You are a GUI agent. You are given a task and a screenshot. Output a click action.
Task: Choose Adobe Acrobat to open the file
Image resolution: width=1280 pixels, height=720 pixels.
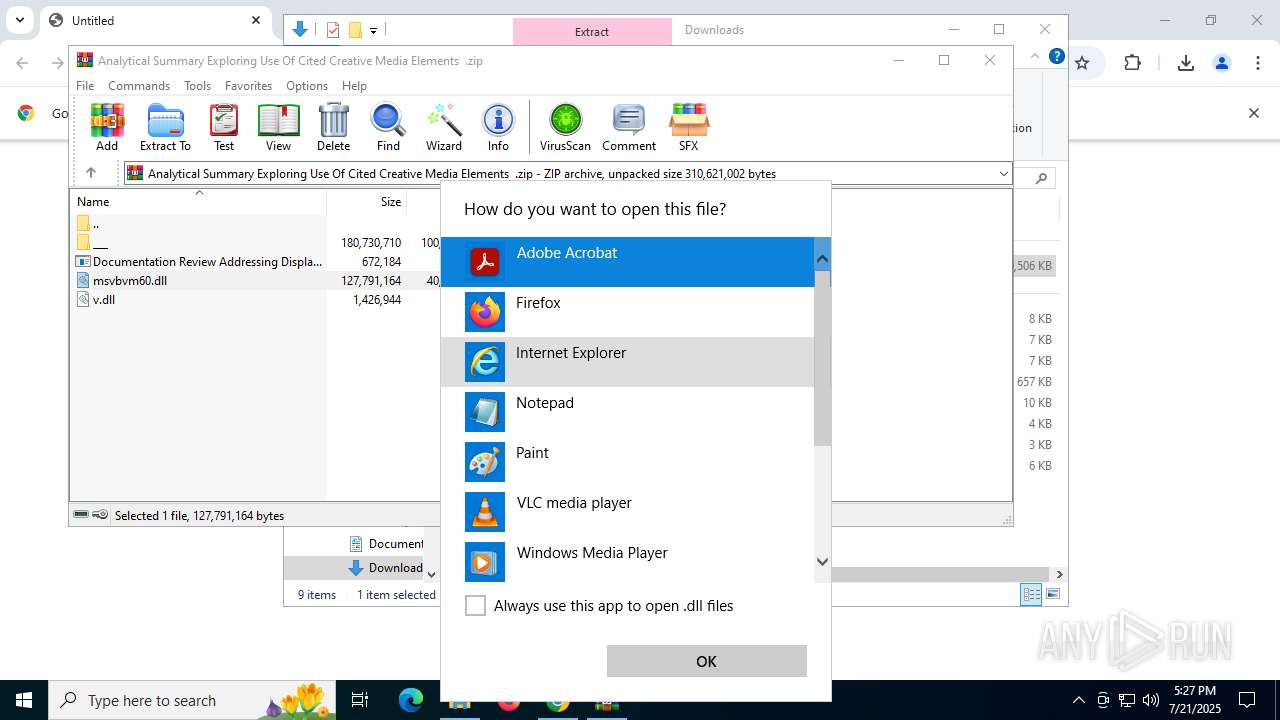tap(628, 262)
